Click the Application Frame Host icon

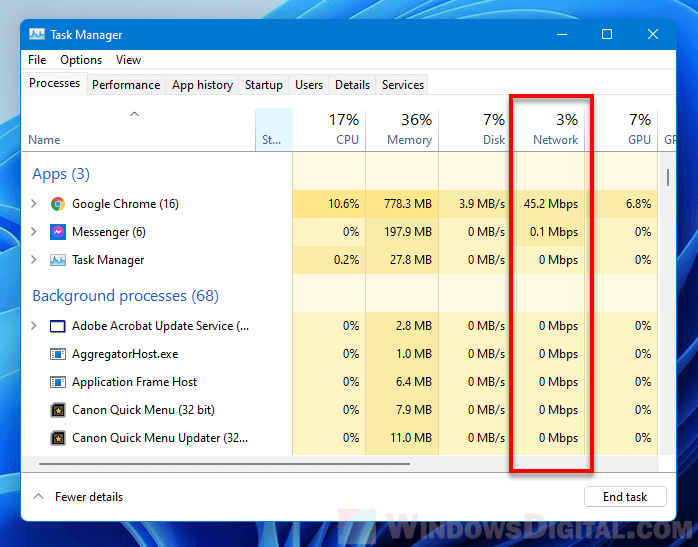click(x=58, y=382)
